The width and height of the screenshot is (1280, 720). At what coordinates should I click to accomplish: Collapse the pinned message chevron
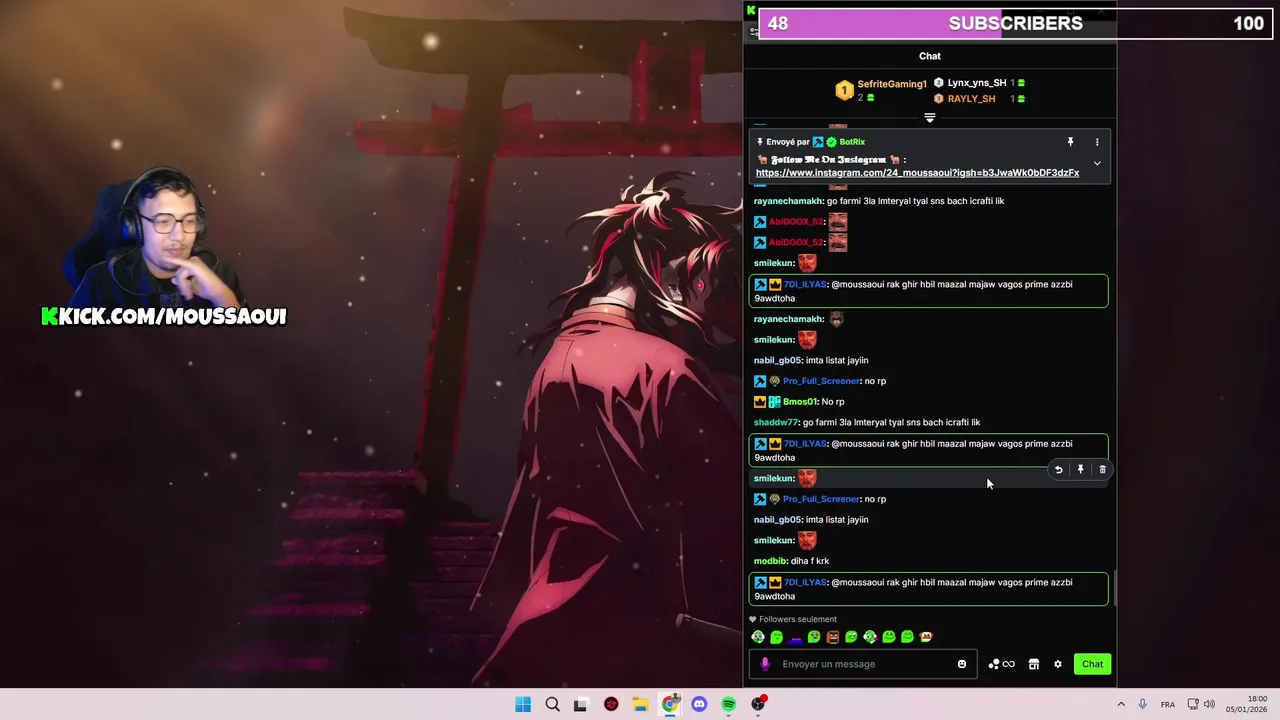point(1097,163)
